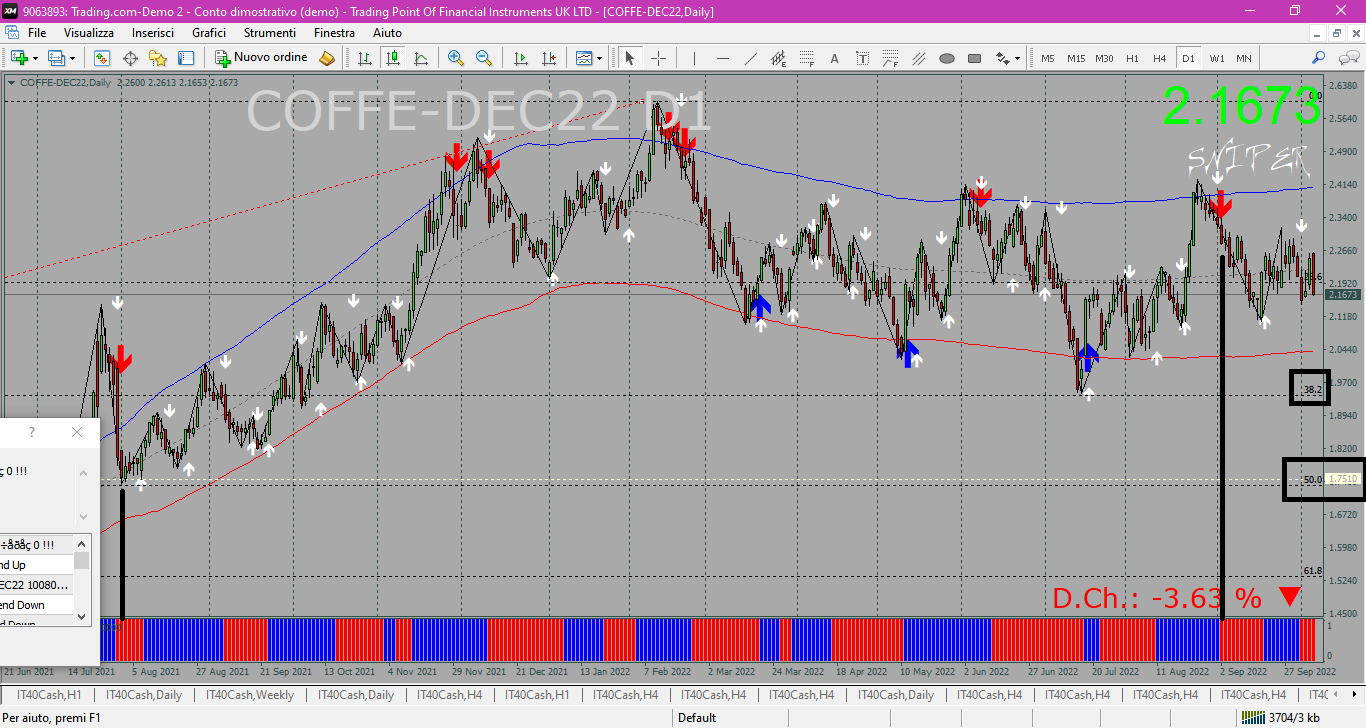
Task: Select the MN timeframe button
Action: 1243,58
